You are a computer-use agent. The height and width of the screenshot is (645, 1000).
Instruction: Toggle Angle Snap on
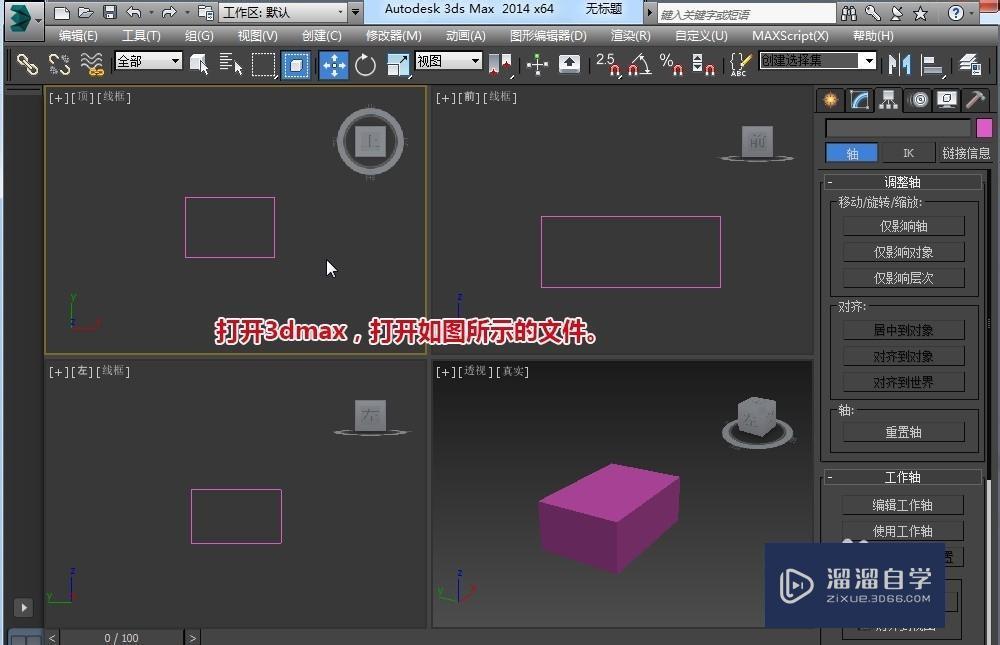tap(638, 64)
